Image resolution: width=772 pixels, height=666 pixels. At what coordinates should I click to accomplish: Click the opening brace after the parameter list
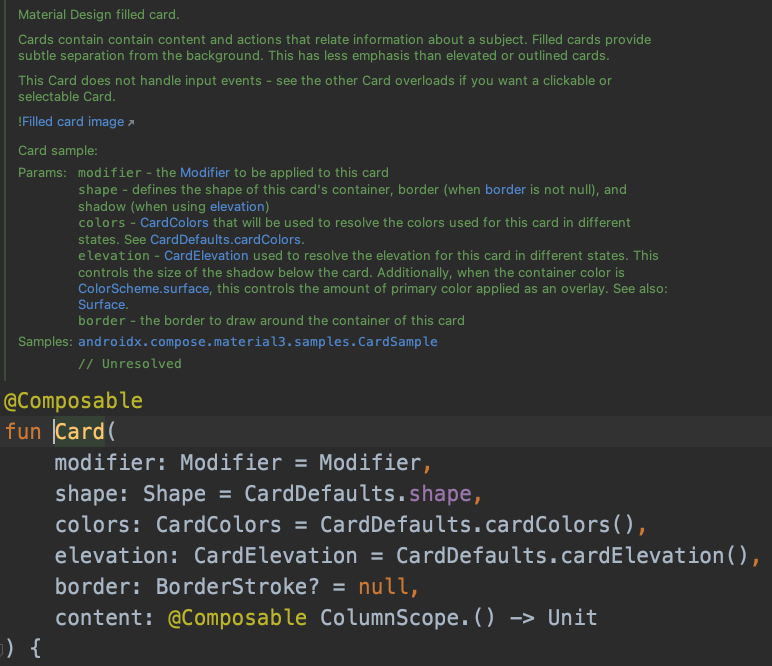coord(35,649)
